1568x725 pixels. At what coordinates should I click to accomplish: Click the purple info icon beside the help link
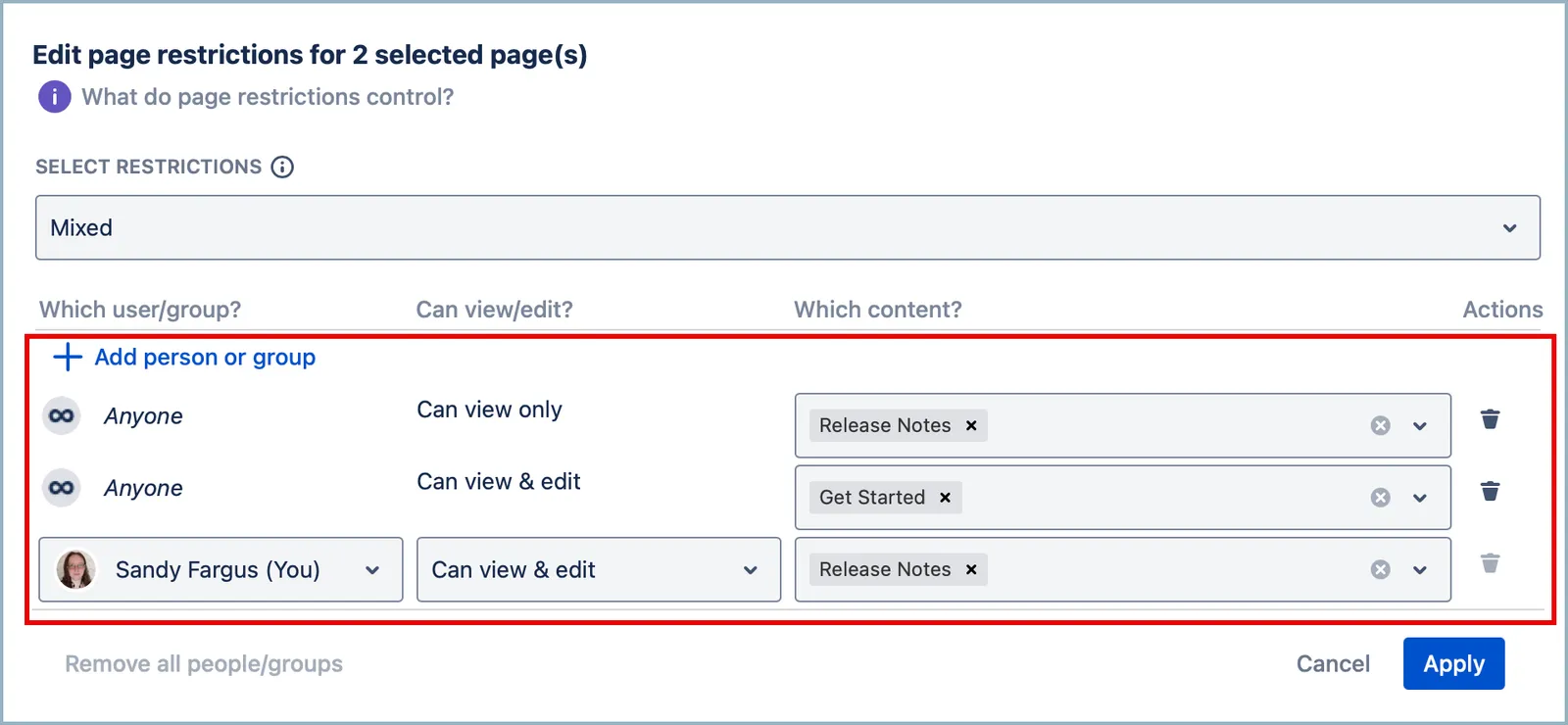click(x=55, y=97)
